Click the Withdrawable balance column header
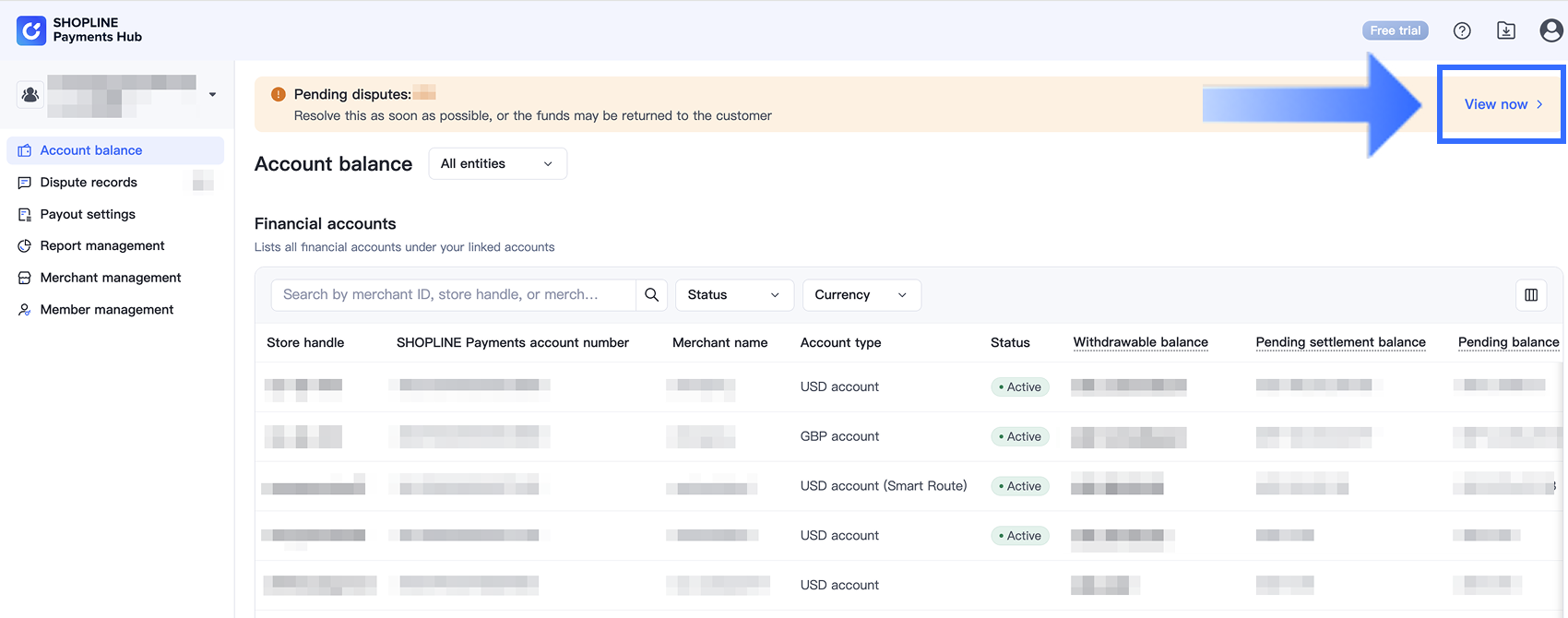This screenshot has height=618, width=1568. [x=1141, y=342]
